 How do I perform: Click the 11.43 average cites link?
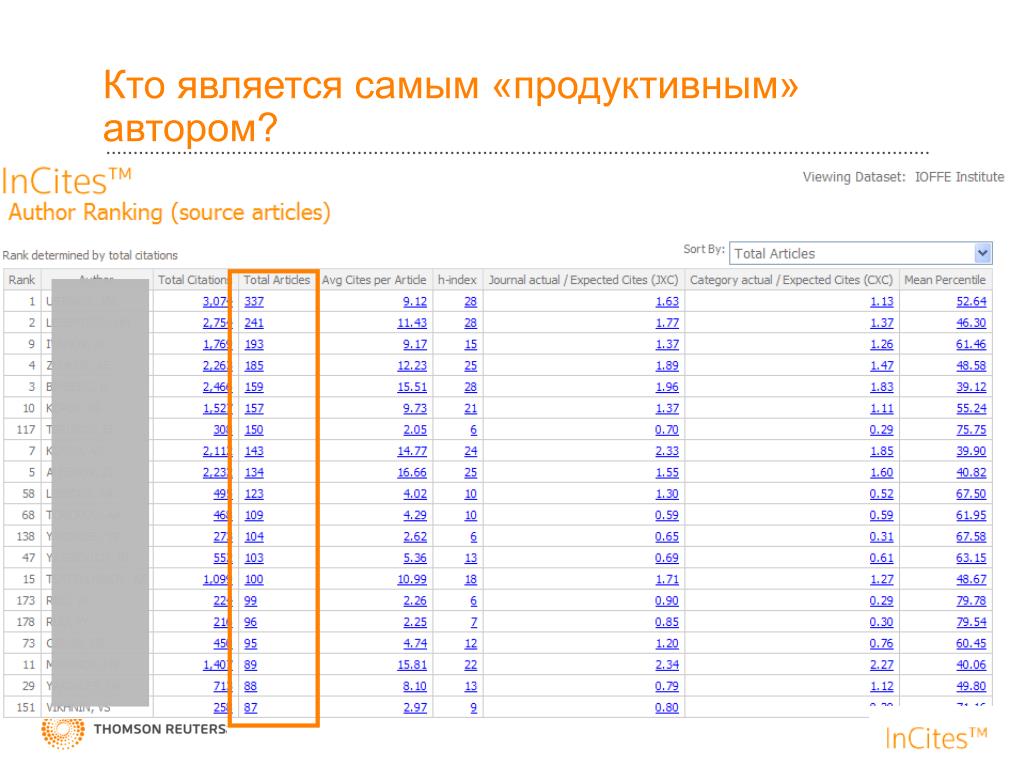pos(412,323)
